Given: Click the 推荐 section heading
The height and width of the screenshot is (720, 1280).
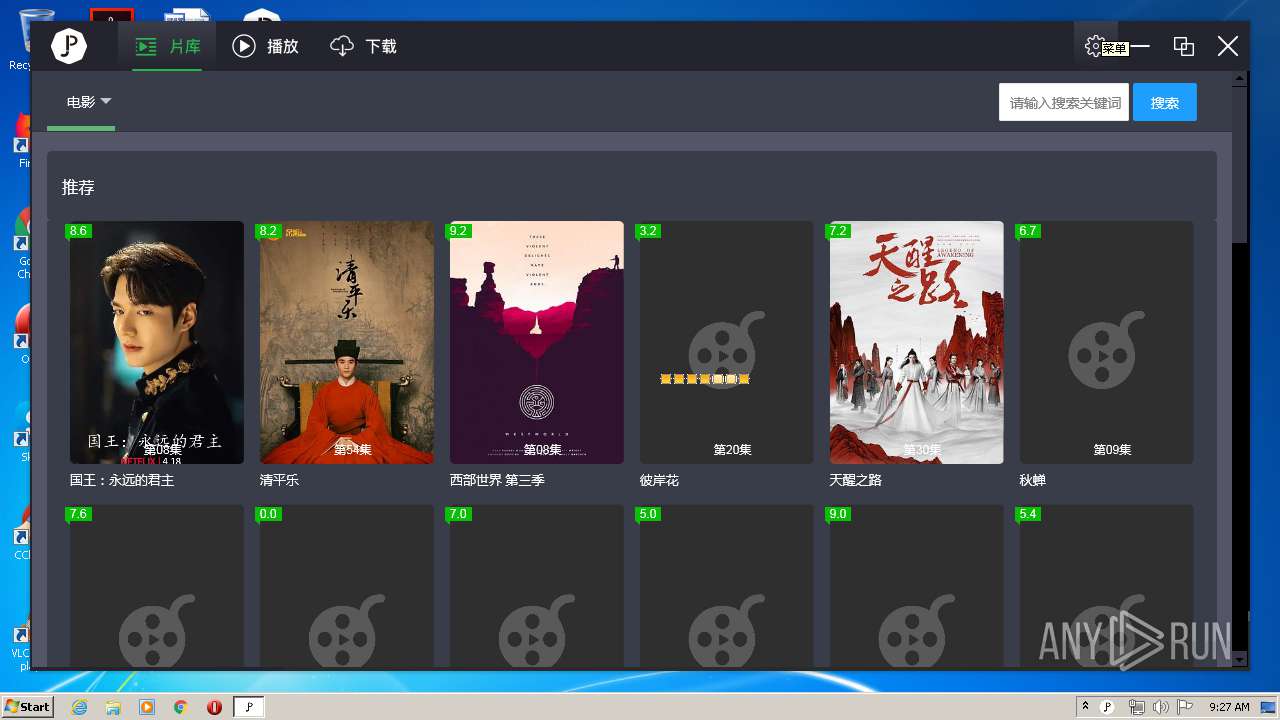Looking at the screenshot, I should coord(78,187).
